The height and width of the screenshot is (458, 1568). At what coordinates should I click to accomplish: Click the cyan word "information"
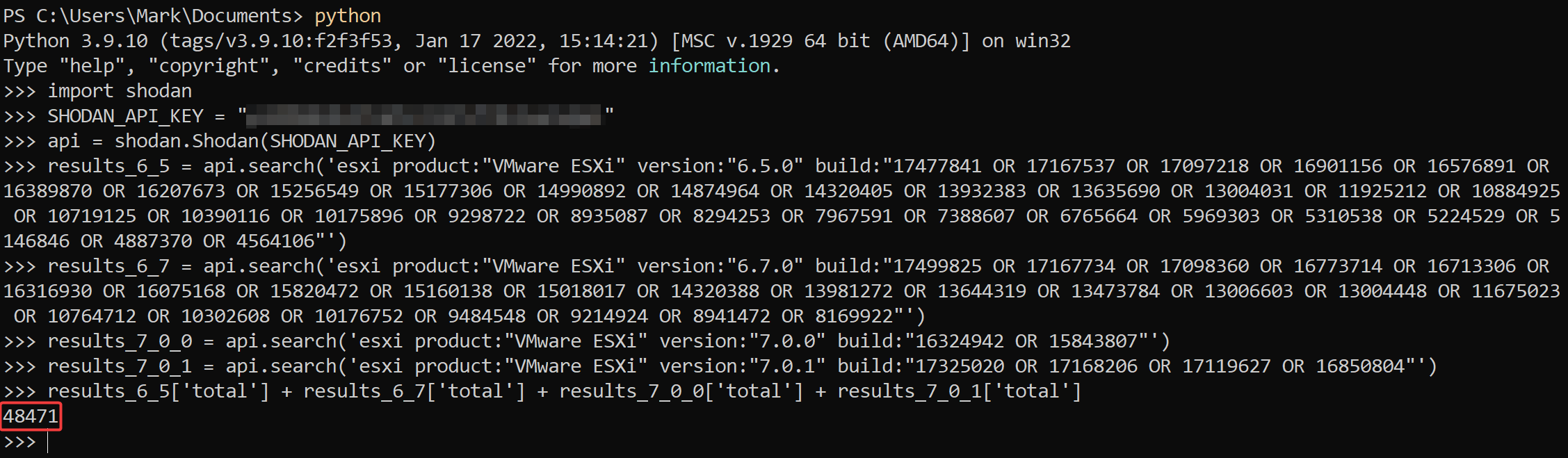point(709,66)
